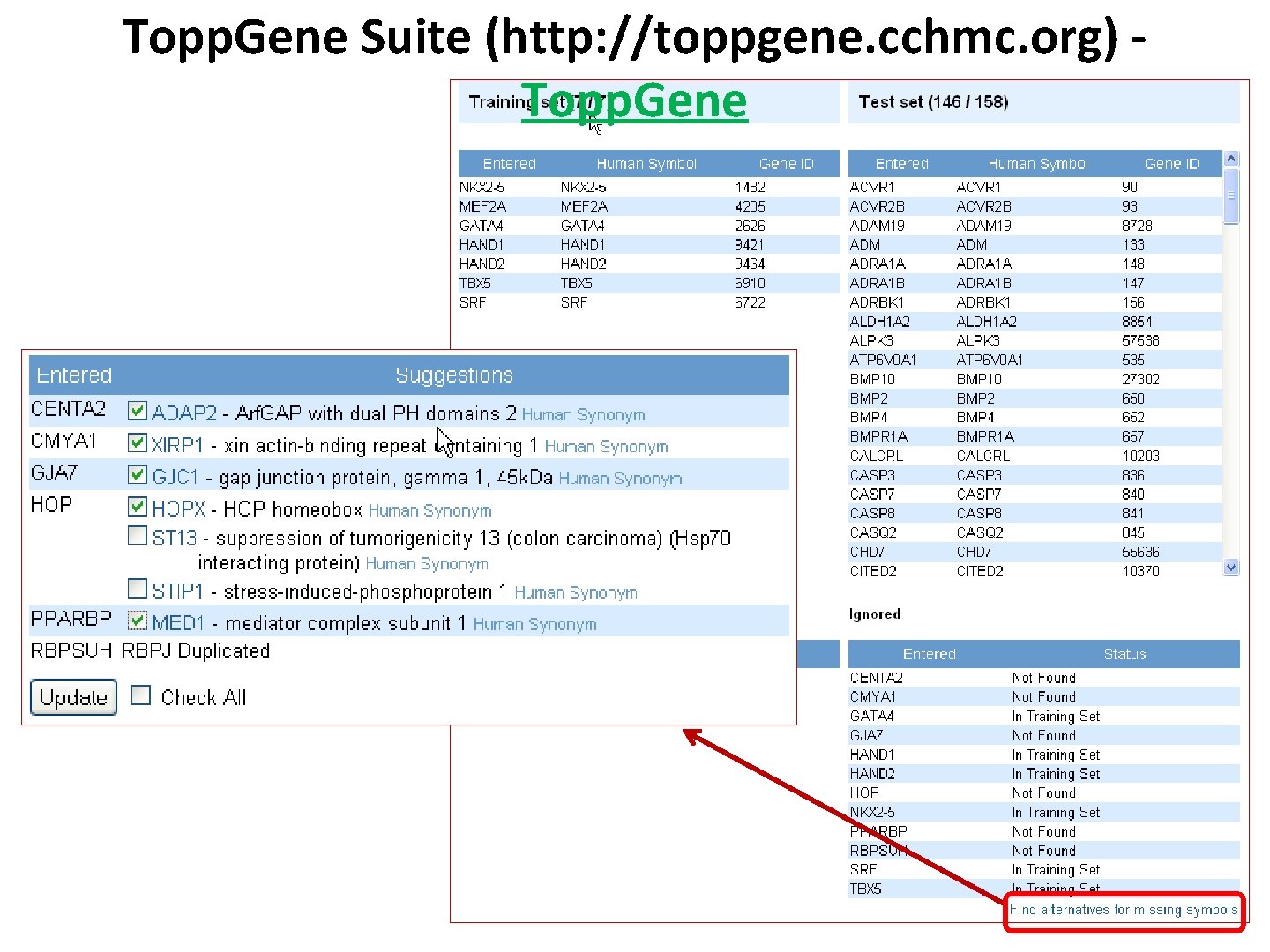Uncheck the MED1 mediator complex suggestion
1270x952 pixels.
(138, 621)
